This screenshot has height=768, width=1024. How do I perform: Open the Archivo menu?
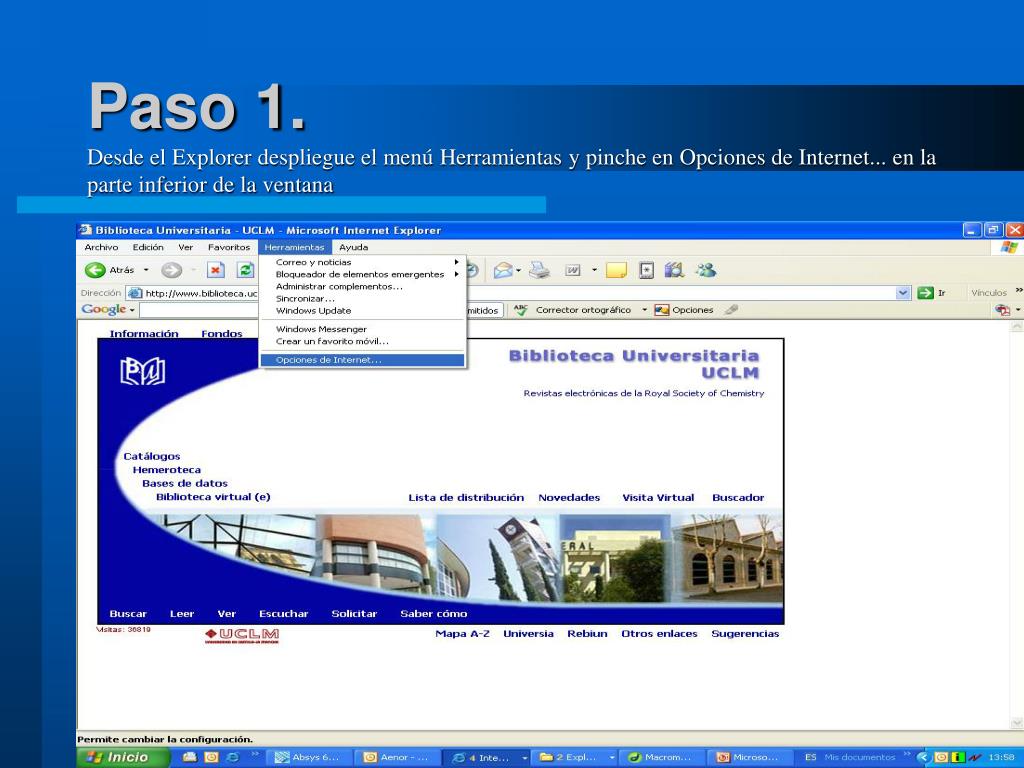click(101, 248)
